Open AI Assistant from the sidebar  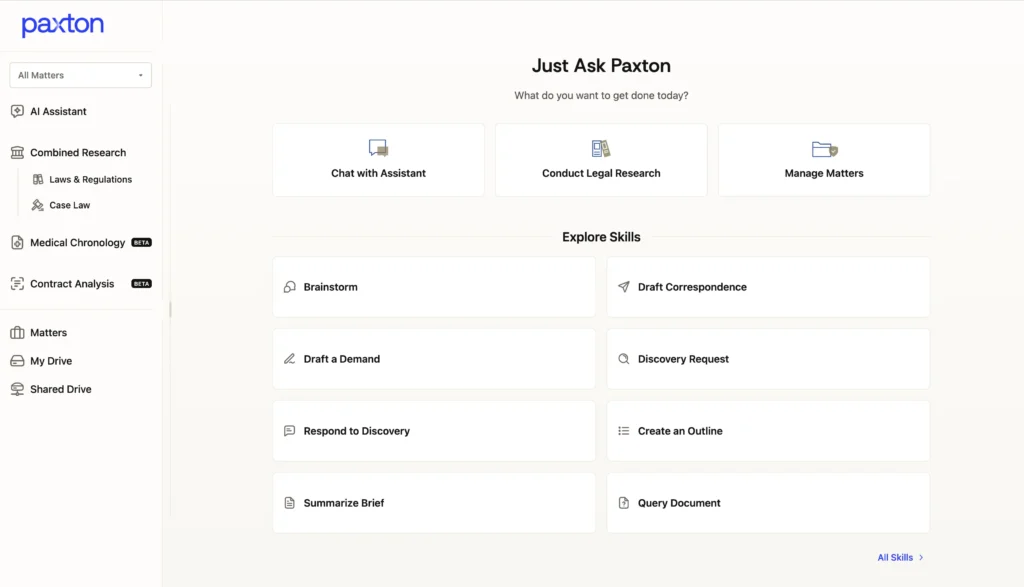click(x=58, y=112)
